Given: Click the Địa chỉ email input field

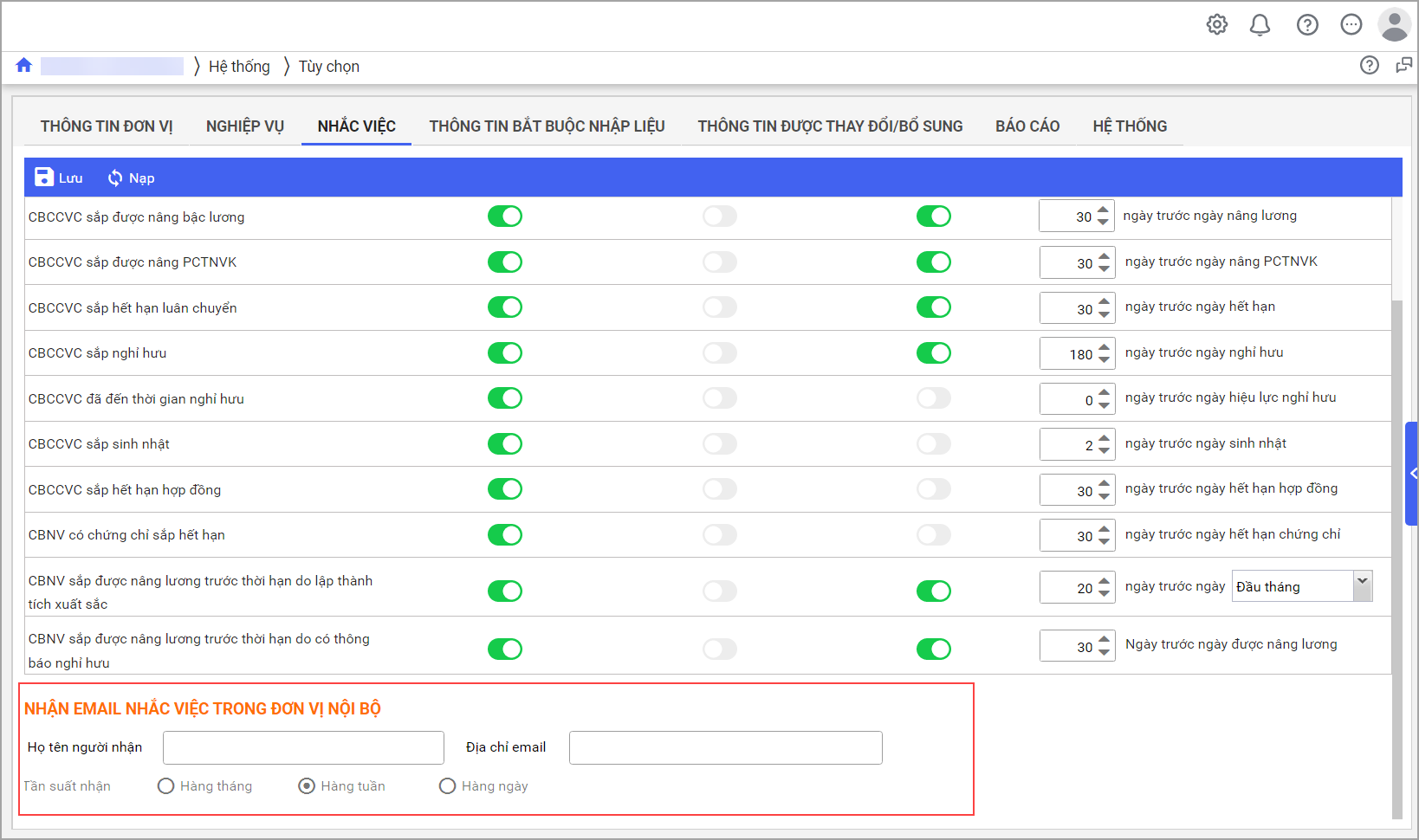Looking at the screenshot, I should [725, 747].
